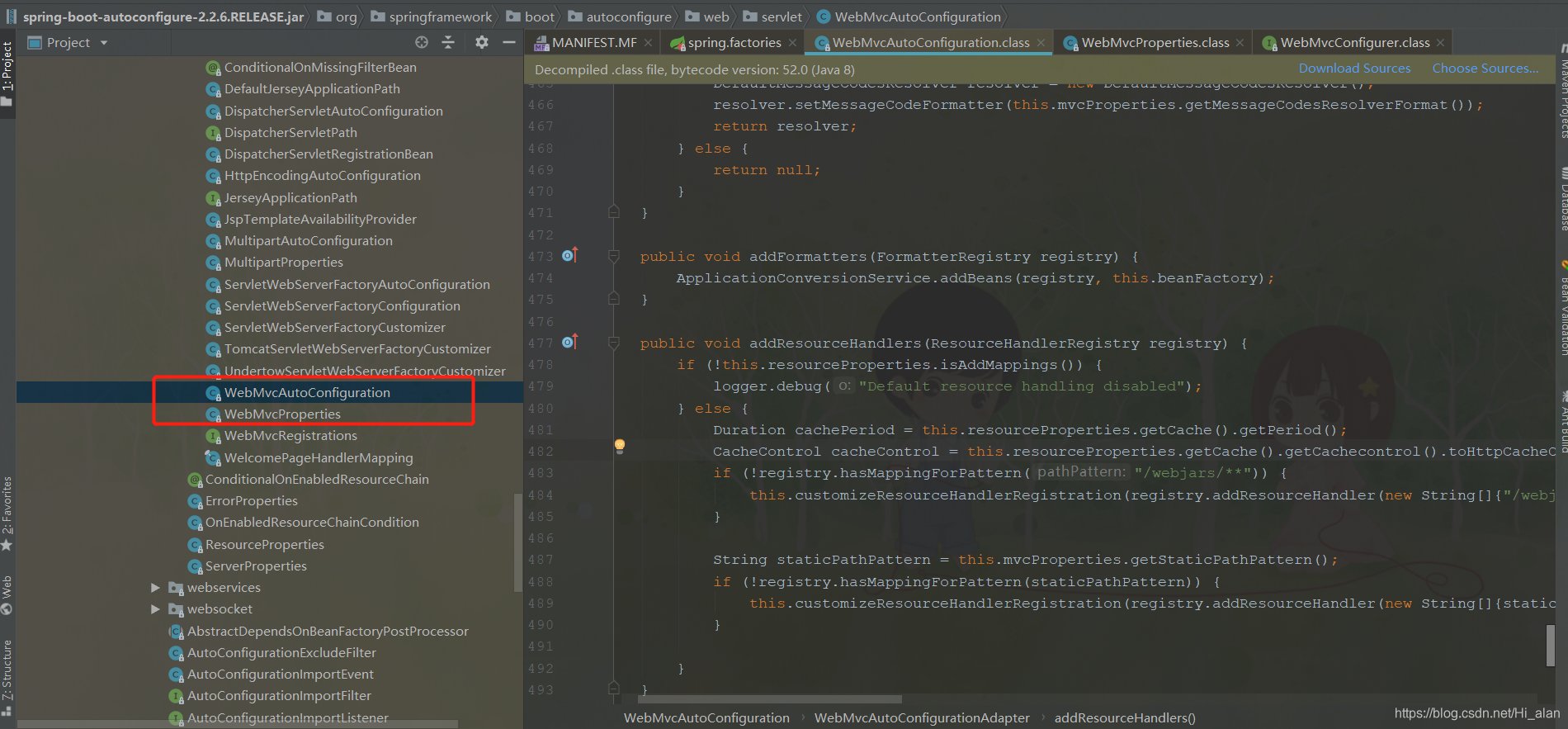This screenshot has height=729, width=1568.
Task: Select JspTemplateAvailabilityProvider class
Action: pyautogui.click(x=320, y=220)
